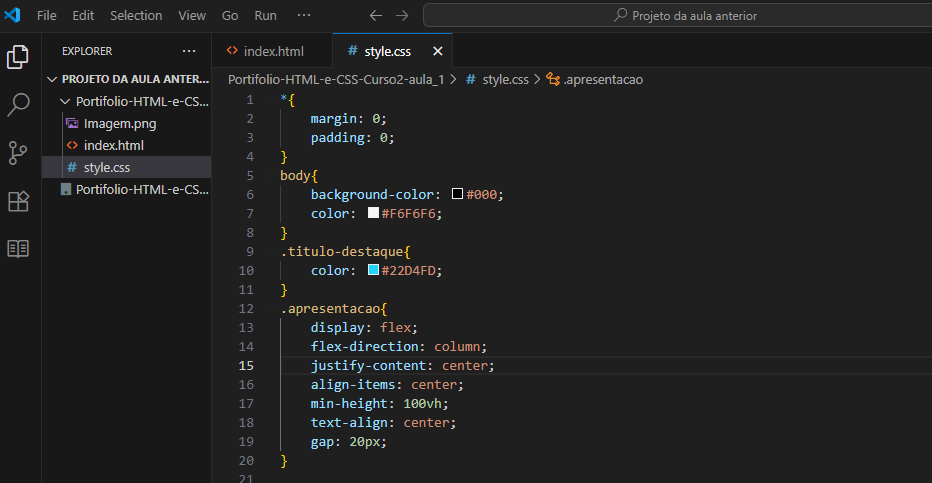Click the #F6F6F6 color swatch
This screenshot has height=483, width=932.
pos(373,213)
